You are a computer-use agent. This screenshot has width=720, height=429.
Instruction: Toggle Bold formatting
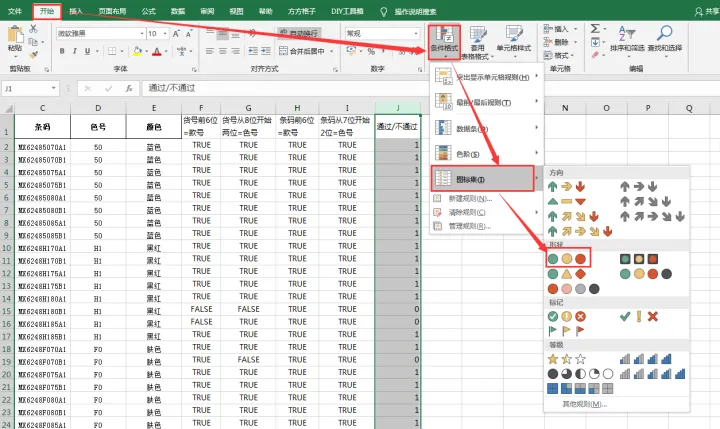point(62,51)
